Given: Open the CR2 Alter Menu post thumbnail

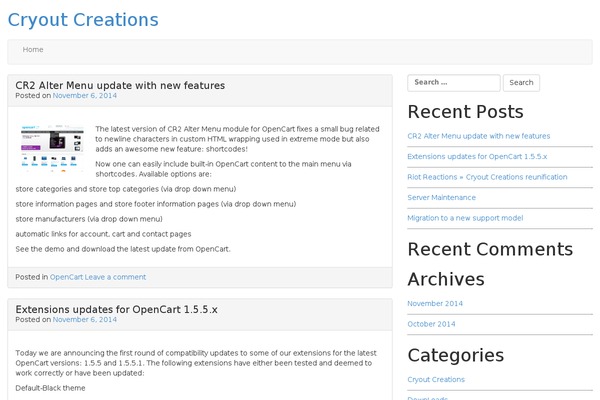Looking at the screenshot, I should [x=52, y=147].
